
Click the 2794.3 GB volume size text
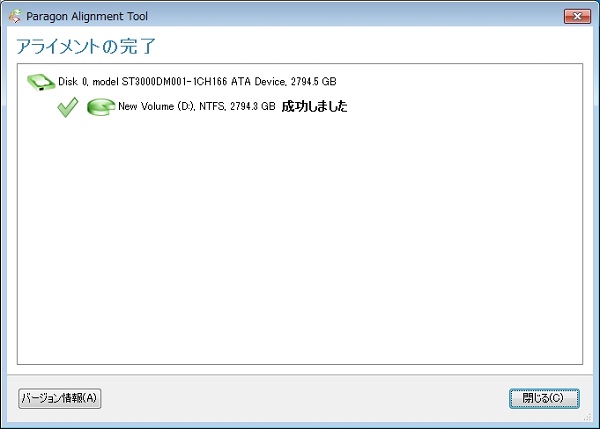[253, 106]
